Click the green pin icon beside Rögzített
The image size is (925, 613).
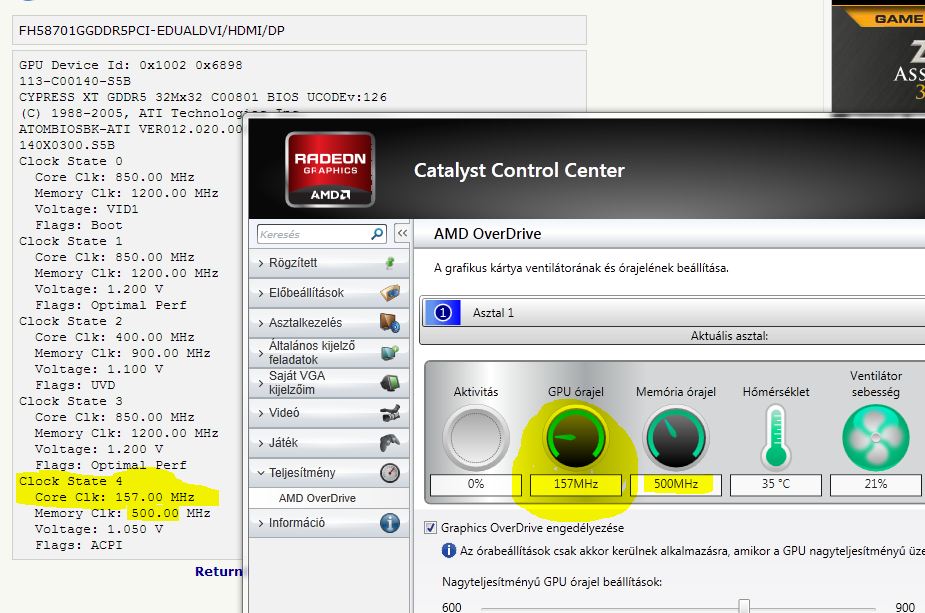point(389,263)
